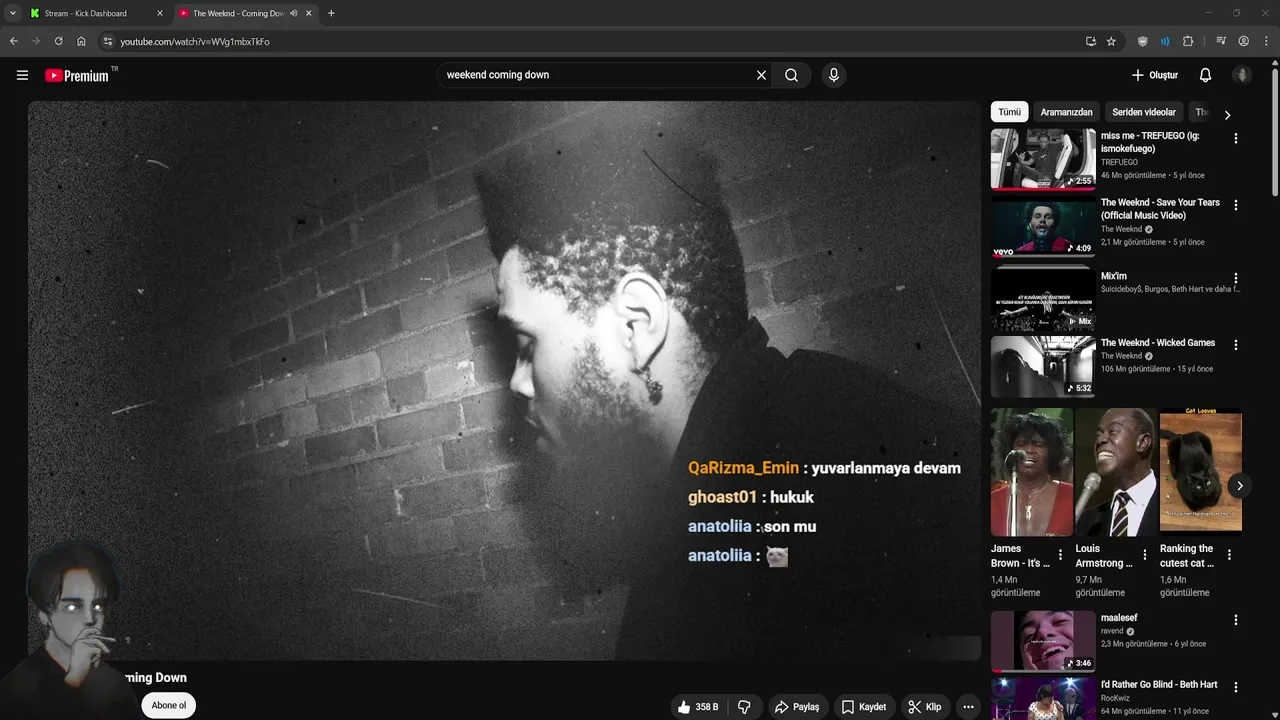Open options menu for maalesef video

(1235, 620)
